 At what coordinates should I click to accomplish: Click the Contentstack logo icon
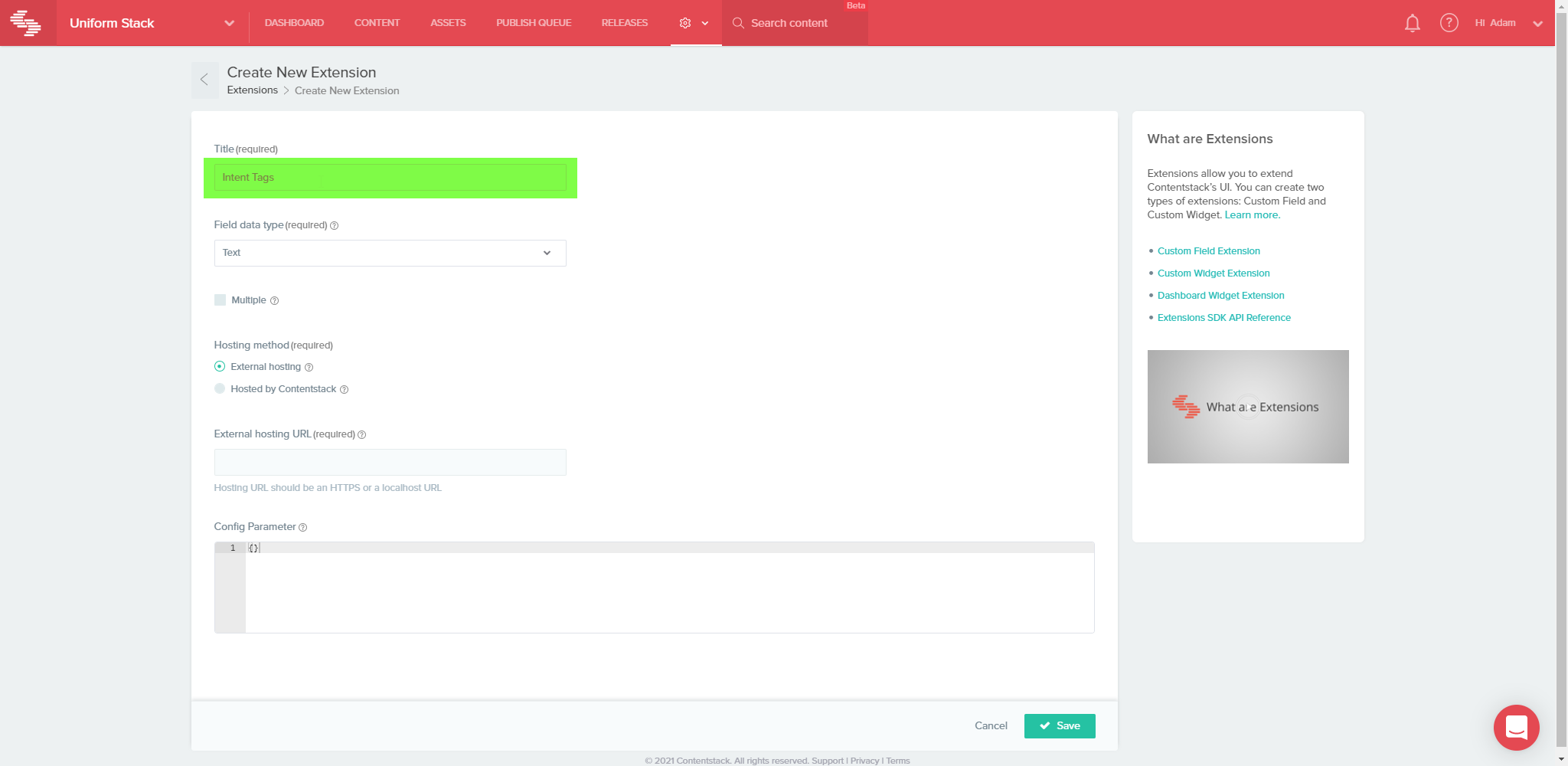click(x=26, y=23)
